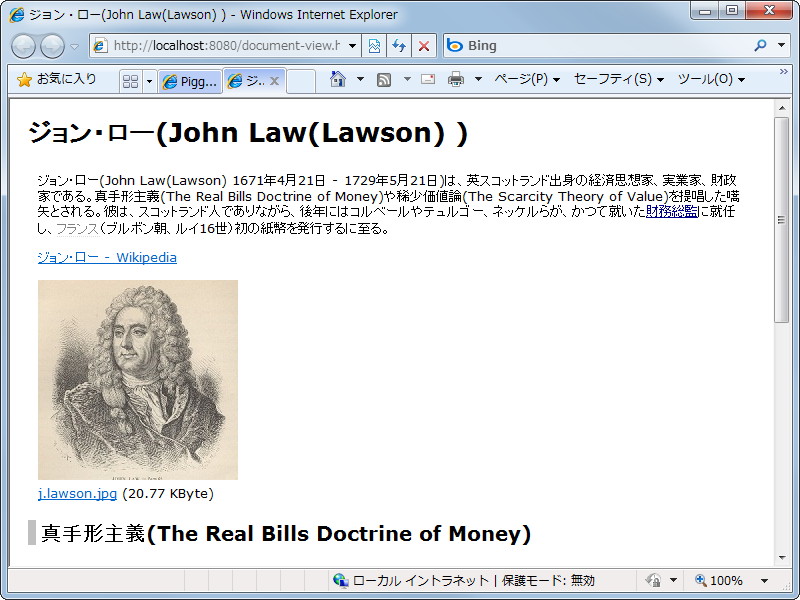Viewport: 800px width, 600px height.
Task: Open the ツール(O) menu
Action: click(711, 79)
